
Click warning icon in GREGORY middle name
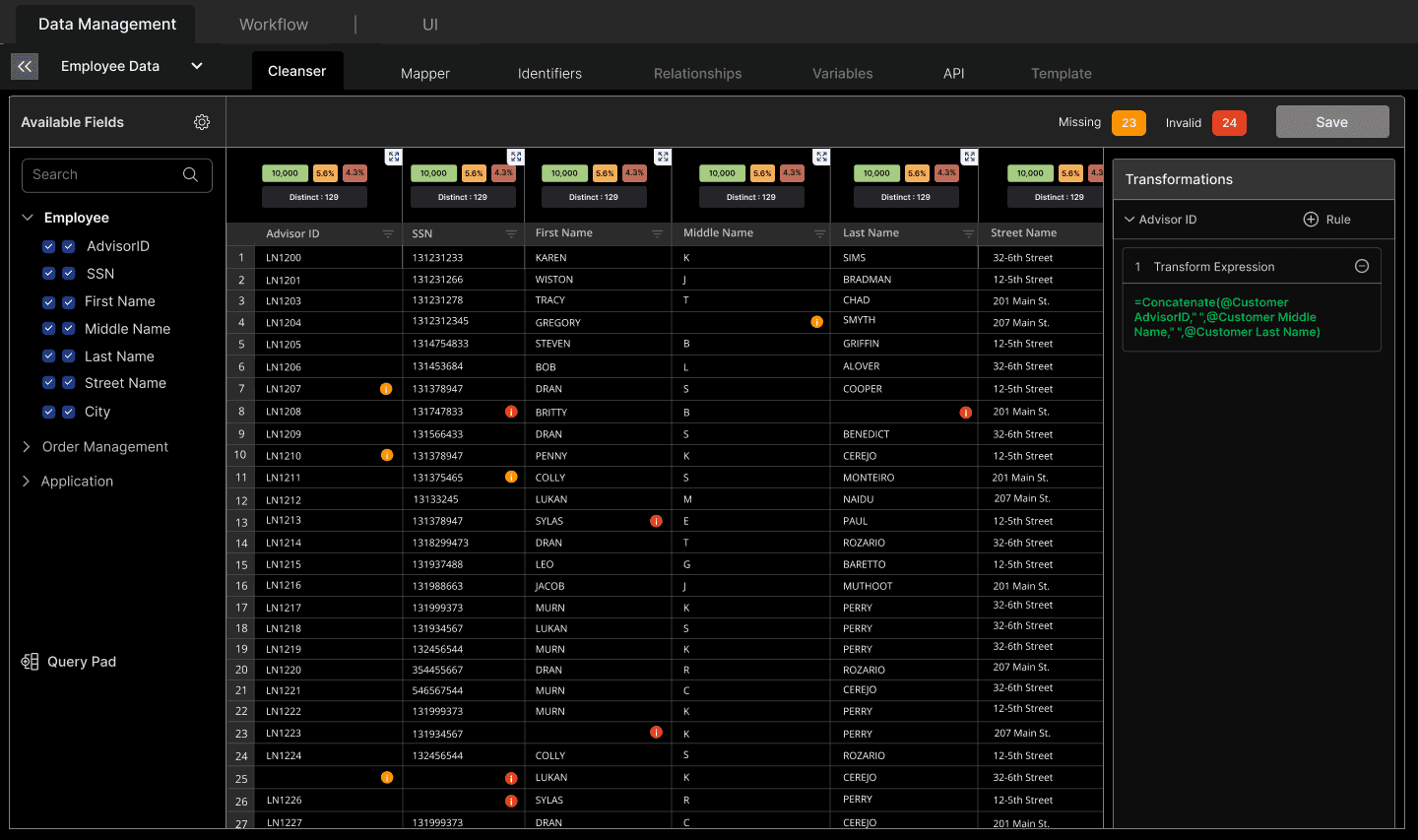click(816, 322)
